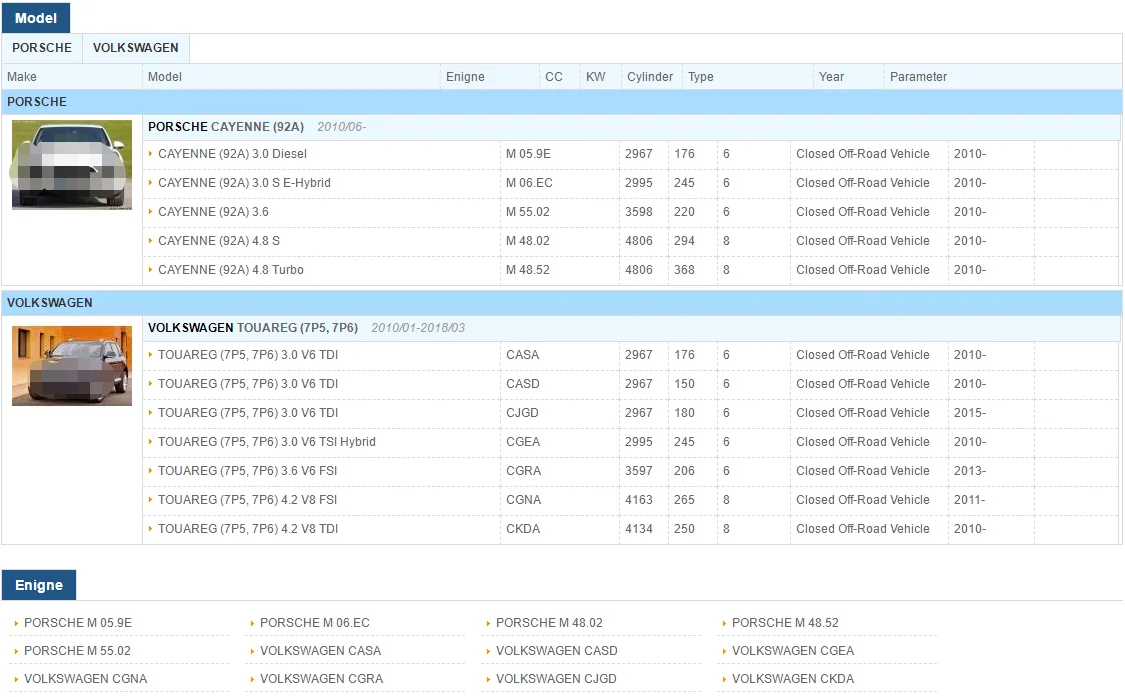Open CAYENNE (92A) 4.8 S model link
The image size is (1125, 697).
[x=219, y=240]
